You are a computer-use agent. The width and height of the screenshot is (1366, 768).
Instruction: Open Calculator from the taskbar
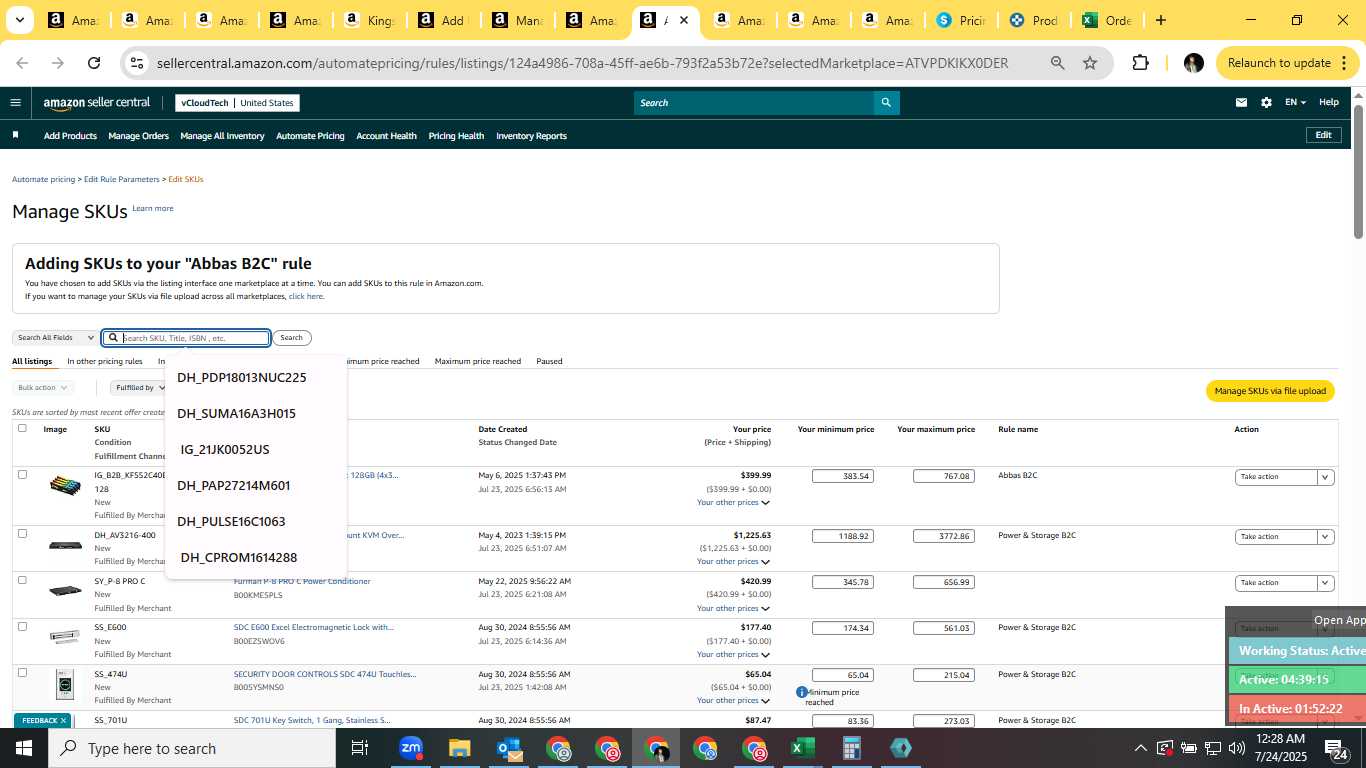(851, 748)
